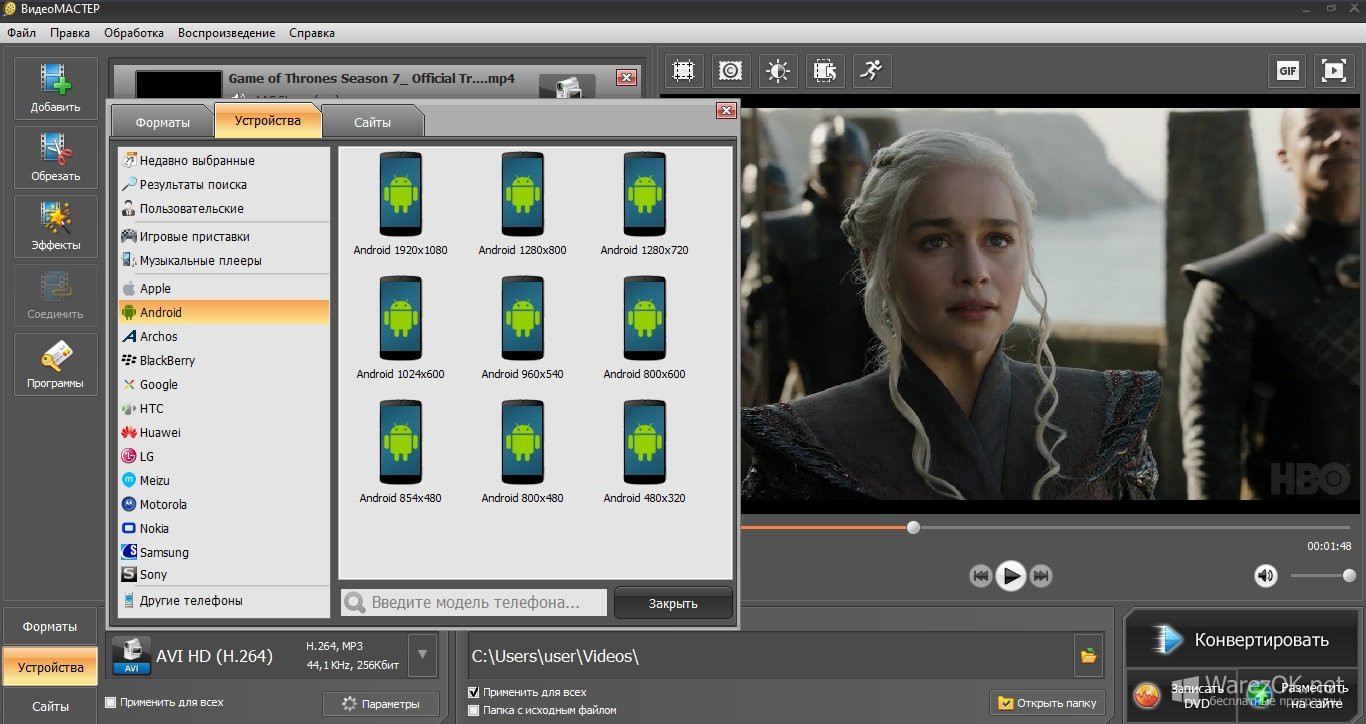The image size is (1366, 724).
Task: Open the Эффекты effects tool
Action: click(56, 227)
